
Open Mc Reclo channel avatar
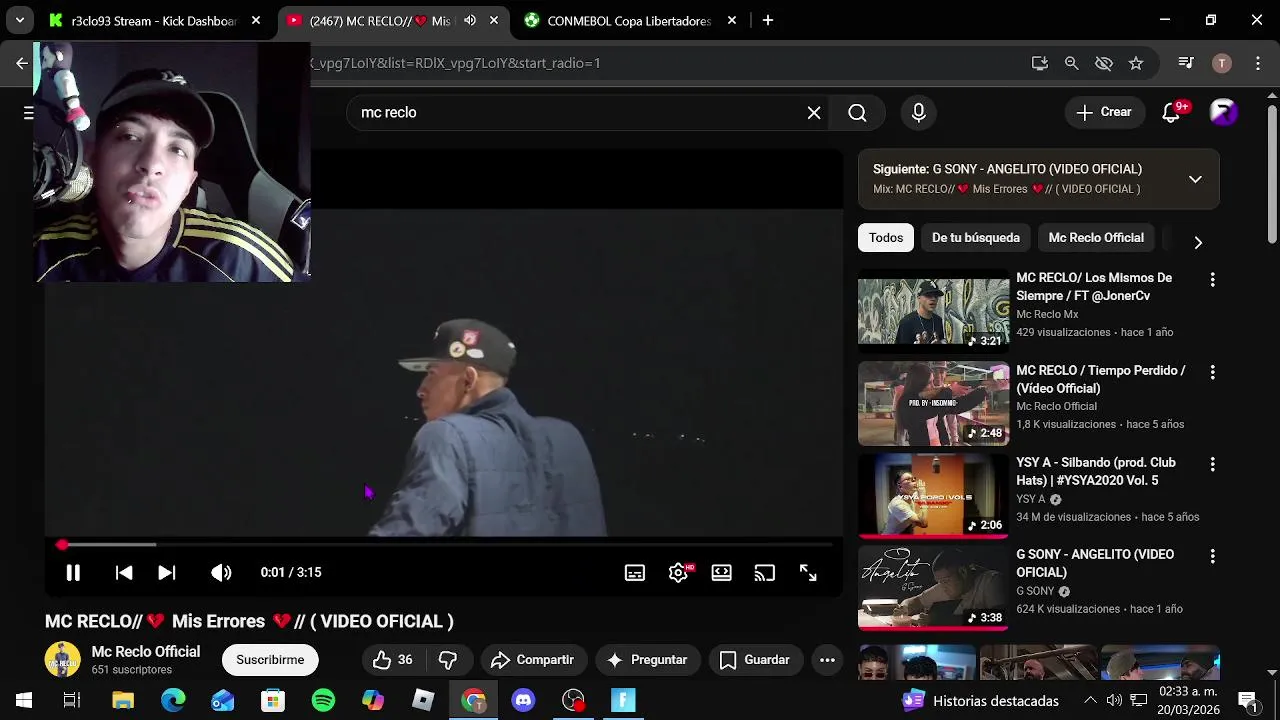click(x=62, y=660)
